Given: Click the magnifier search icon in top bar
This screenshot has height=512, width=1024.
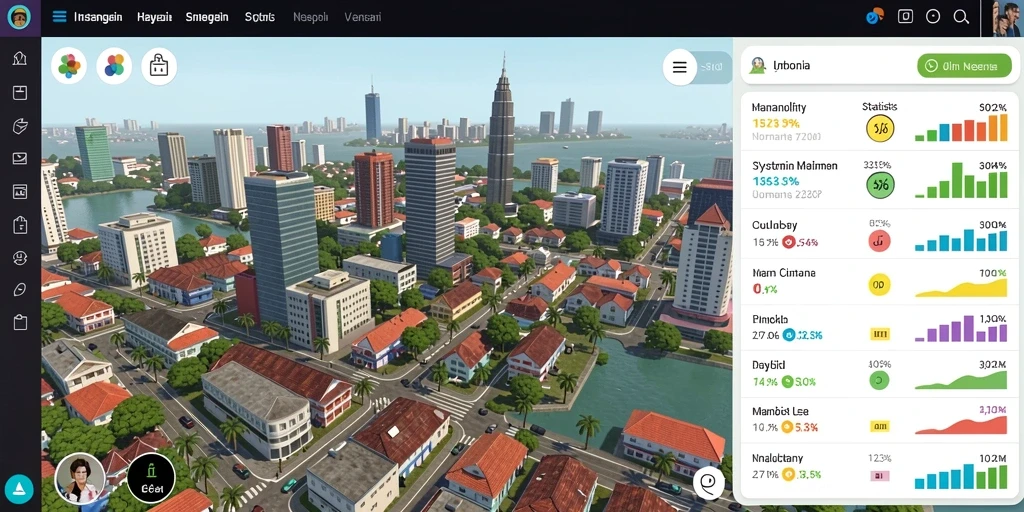Looking at the screenshot, I should click(x=961, y=17).
